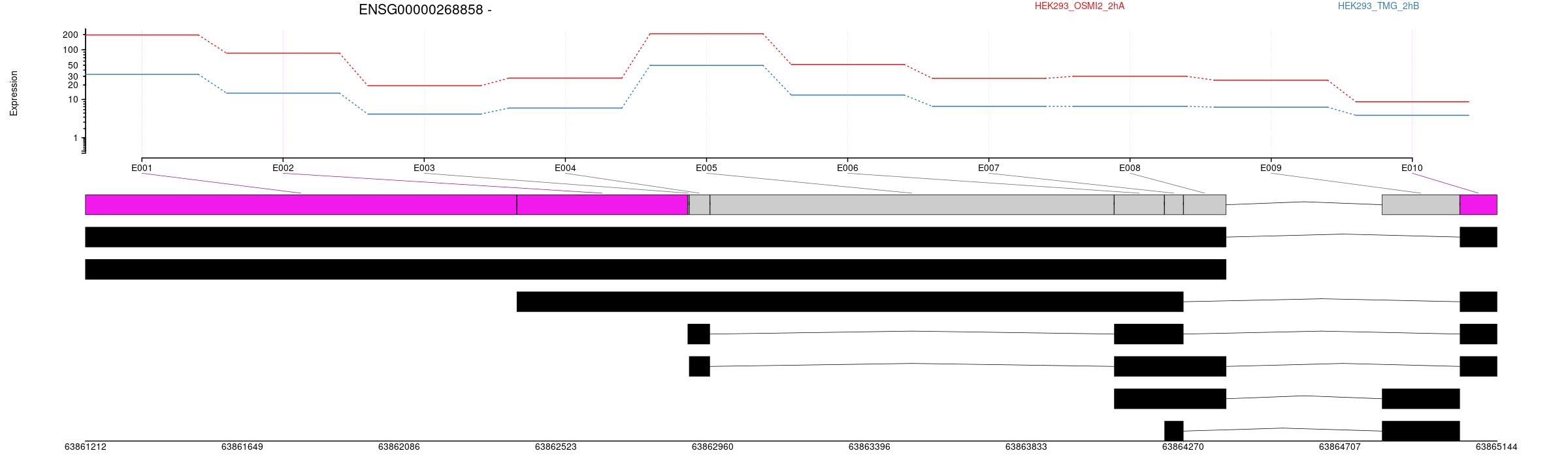The width and height of the screenshot is (1568, 457).
Task: Click y-axis tick value 50
Action: pos(73,65)
